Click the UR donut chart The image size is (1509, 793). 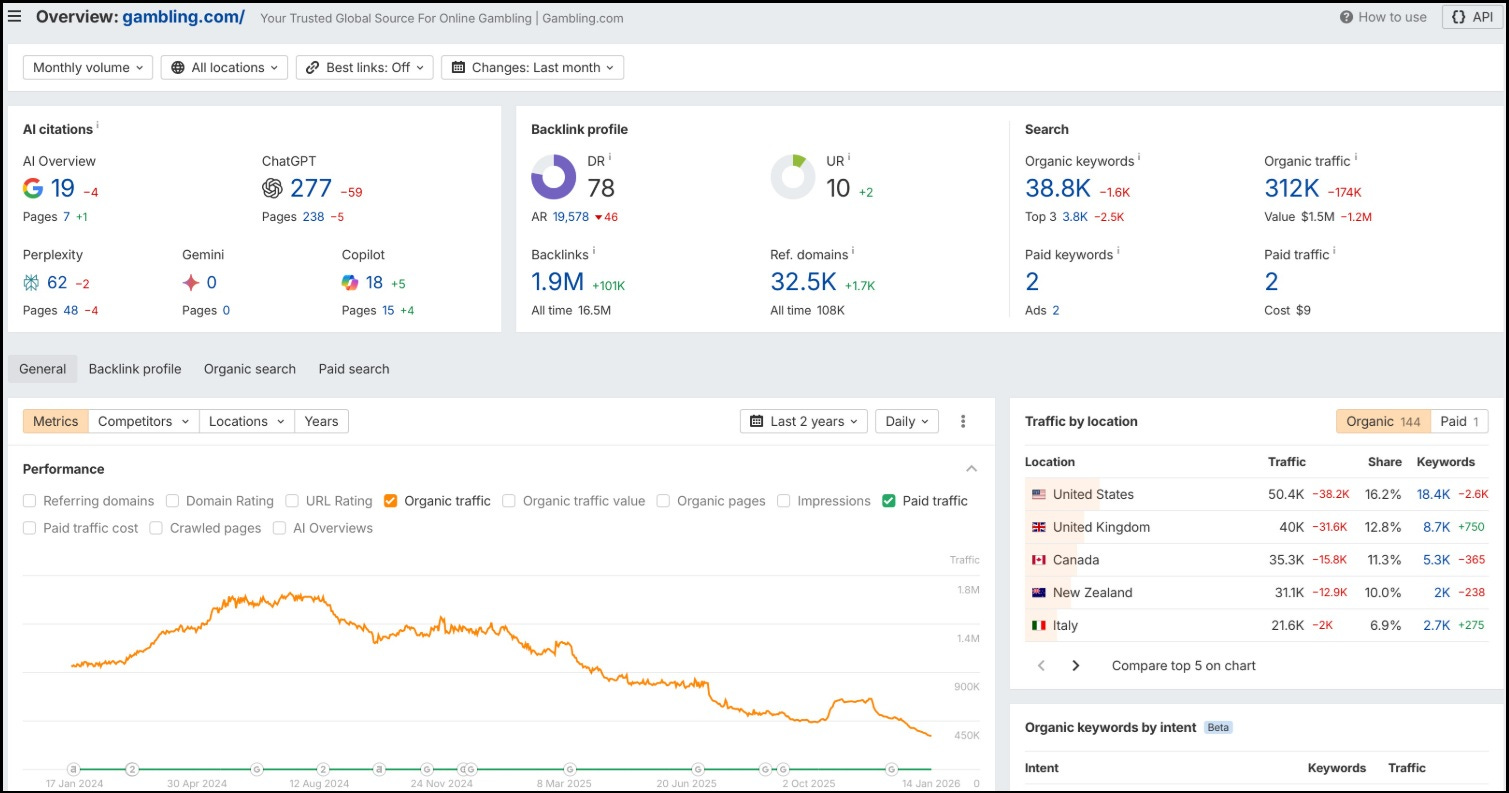[793, 177]
